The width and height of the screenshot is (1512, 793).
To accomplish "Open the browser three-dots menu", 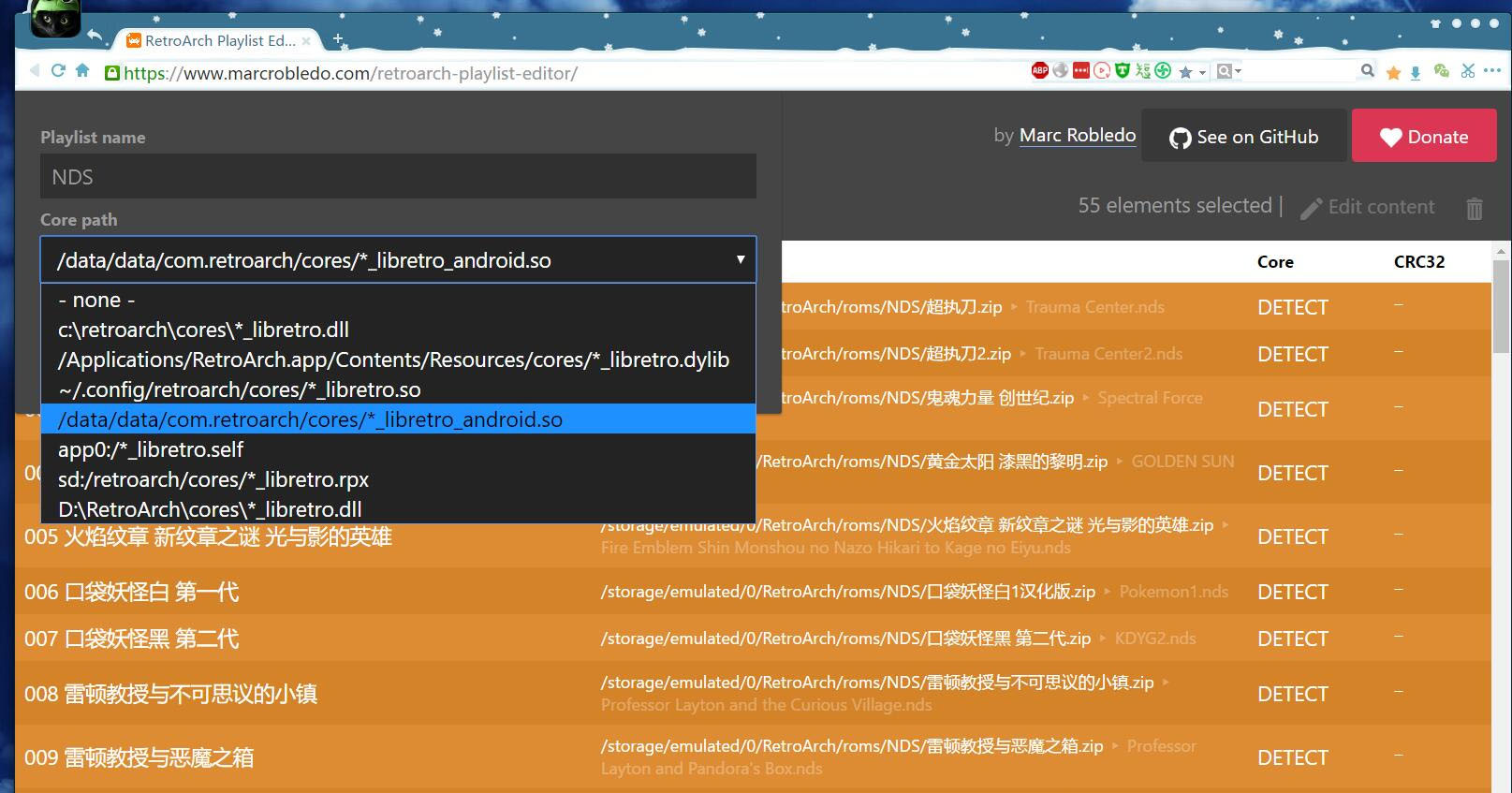I will (1492, 70).
